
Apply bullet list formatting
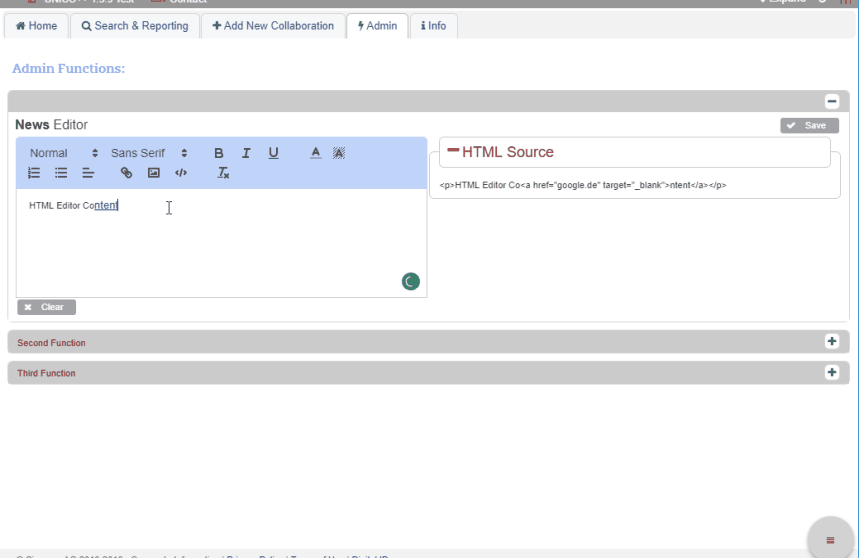tap(61, 173)
